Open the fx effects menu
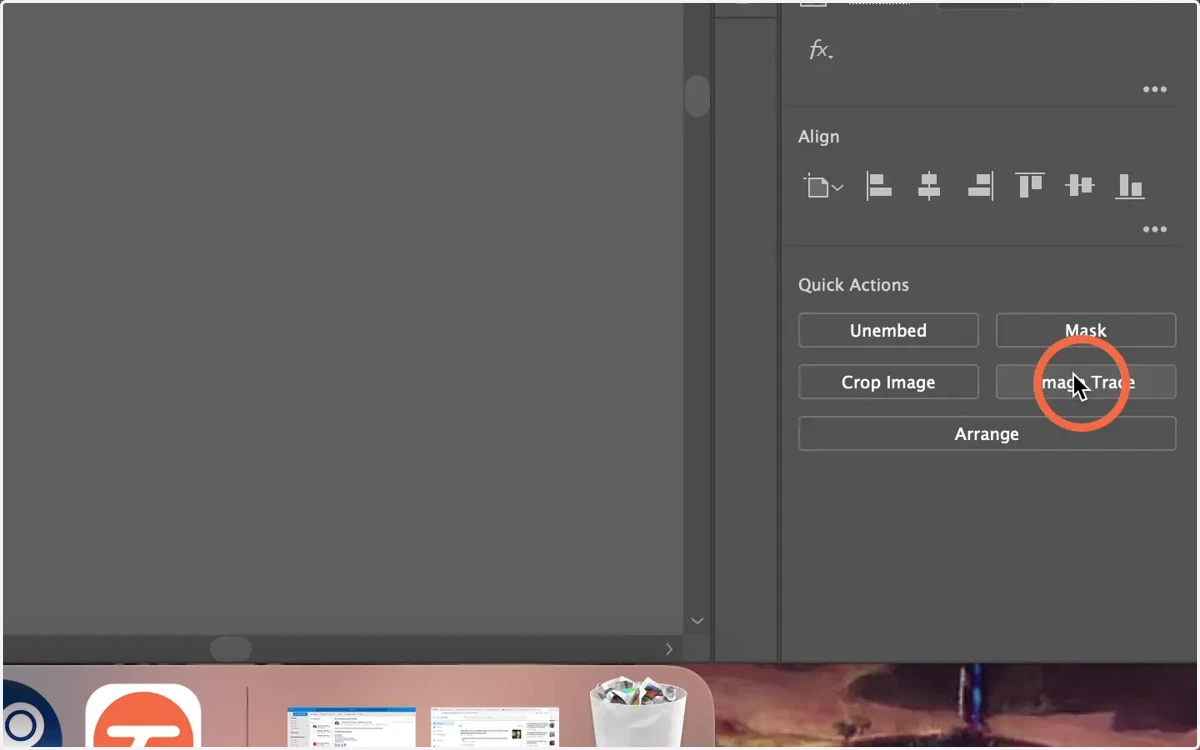 click(x=821, y=50)
